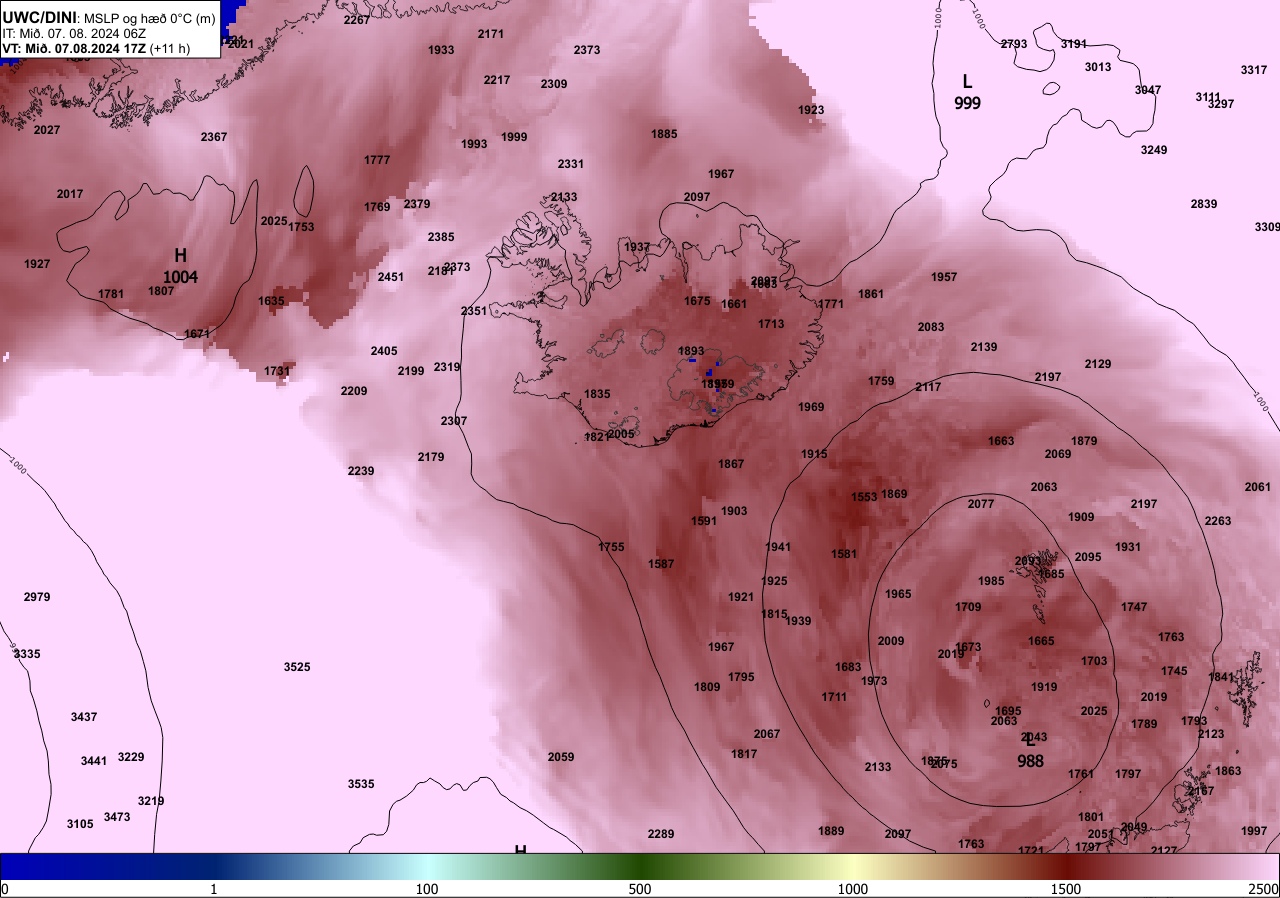Click the freezing level value 3535
This screenshot has width=1280, height=898.
click(x=361, y=784)
